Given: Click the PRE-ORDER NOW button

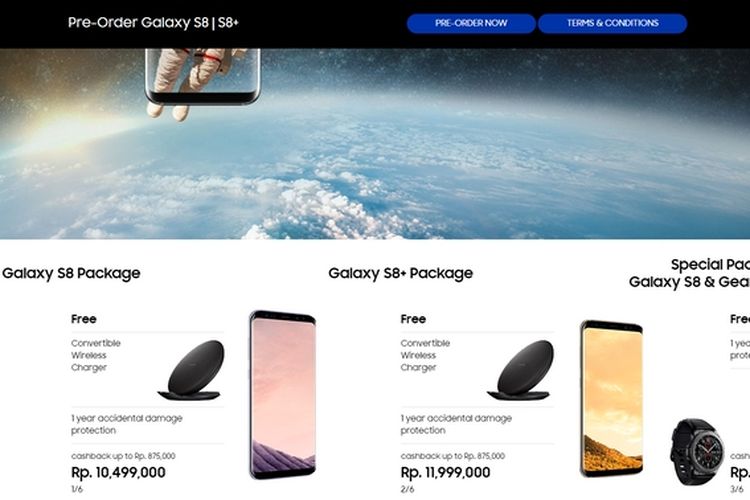Looking at the screenshot, I should point(471,23).
